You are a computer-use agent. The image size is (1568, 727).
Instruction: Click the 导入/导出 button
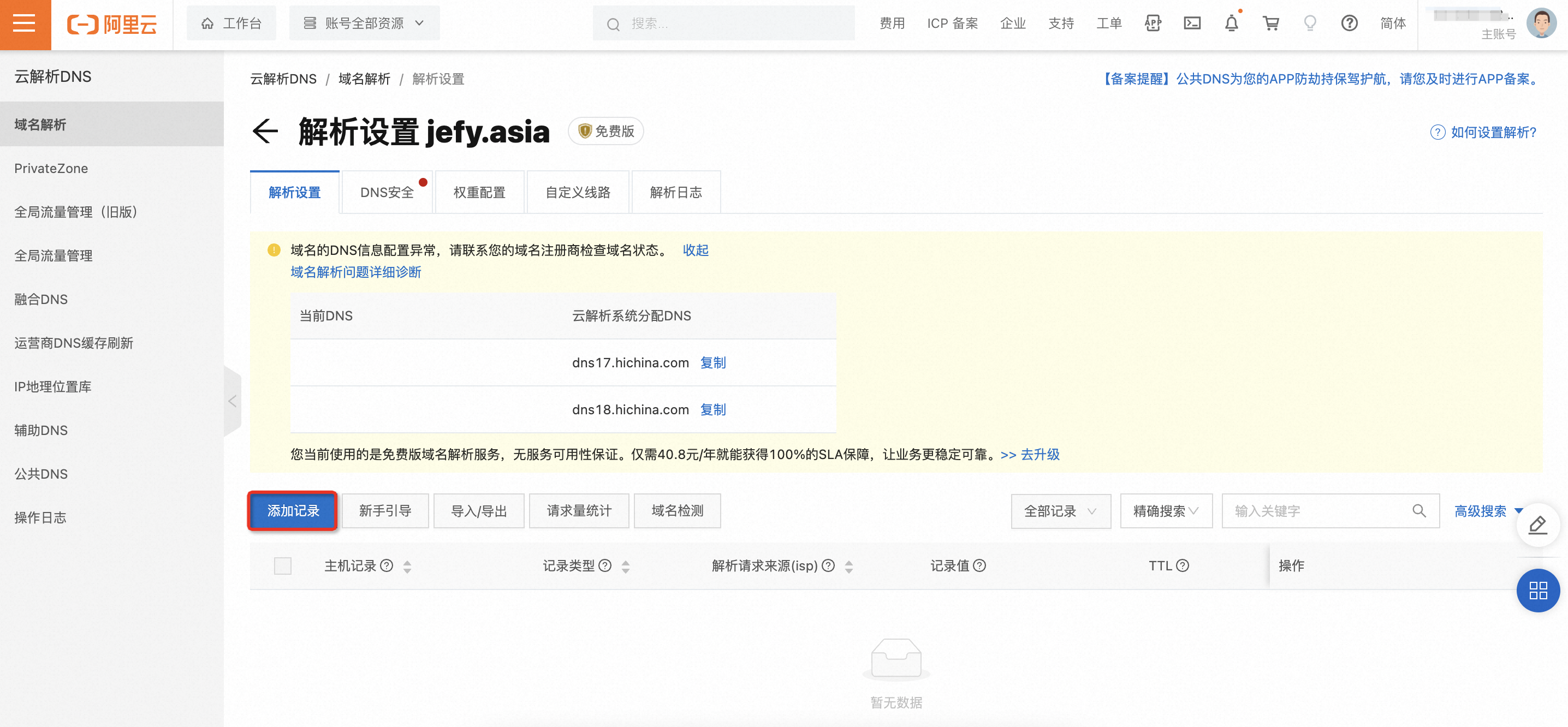(478, 511)
